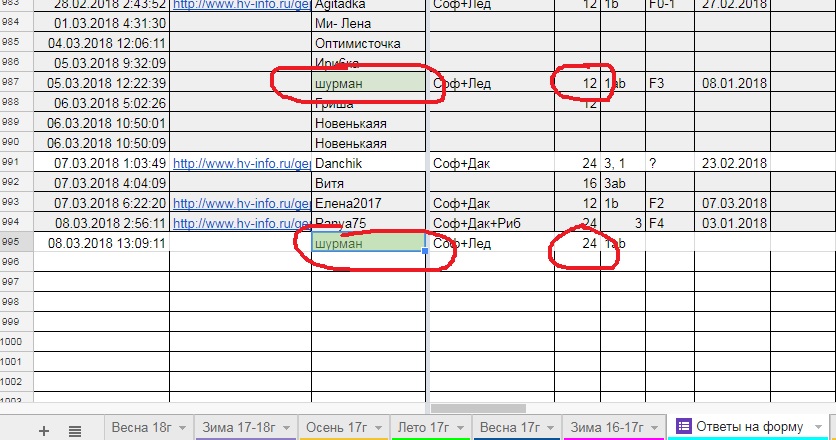Screen dimensions: 836x440
Task: Switch to the Весна 17г sheet tab
Action: pos(510,427)
